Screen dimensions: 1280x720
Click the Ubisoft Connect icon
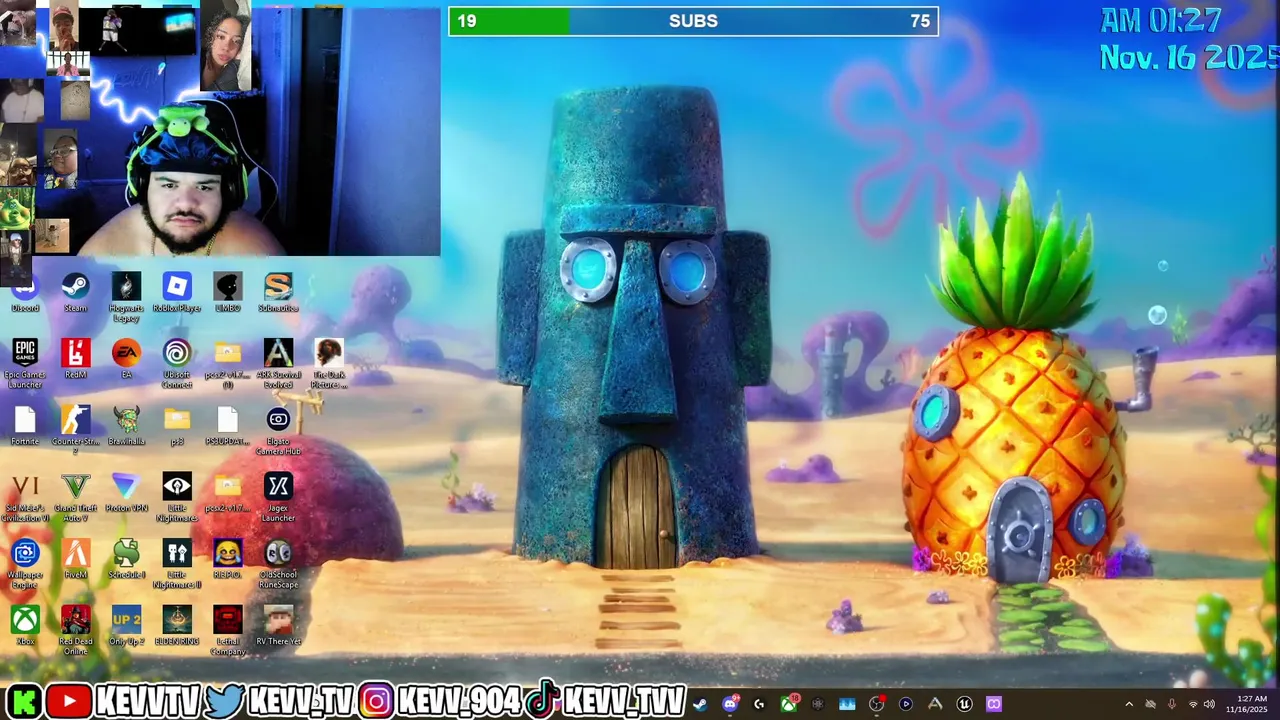[x=177, y=364]
